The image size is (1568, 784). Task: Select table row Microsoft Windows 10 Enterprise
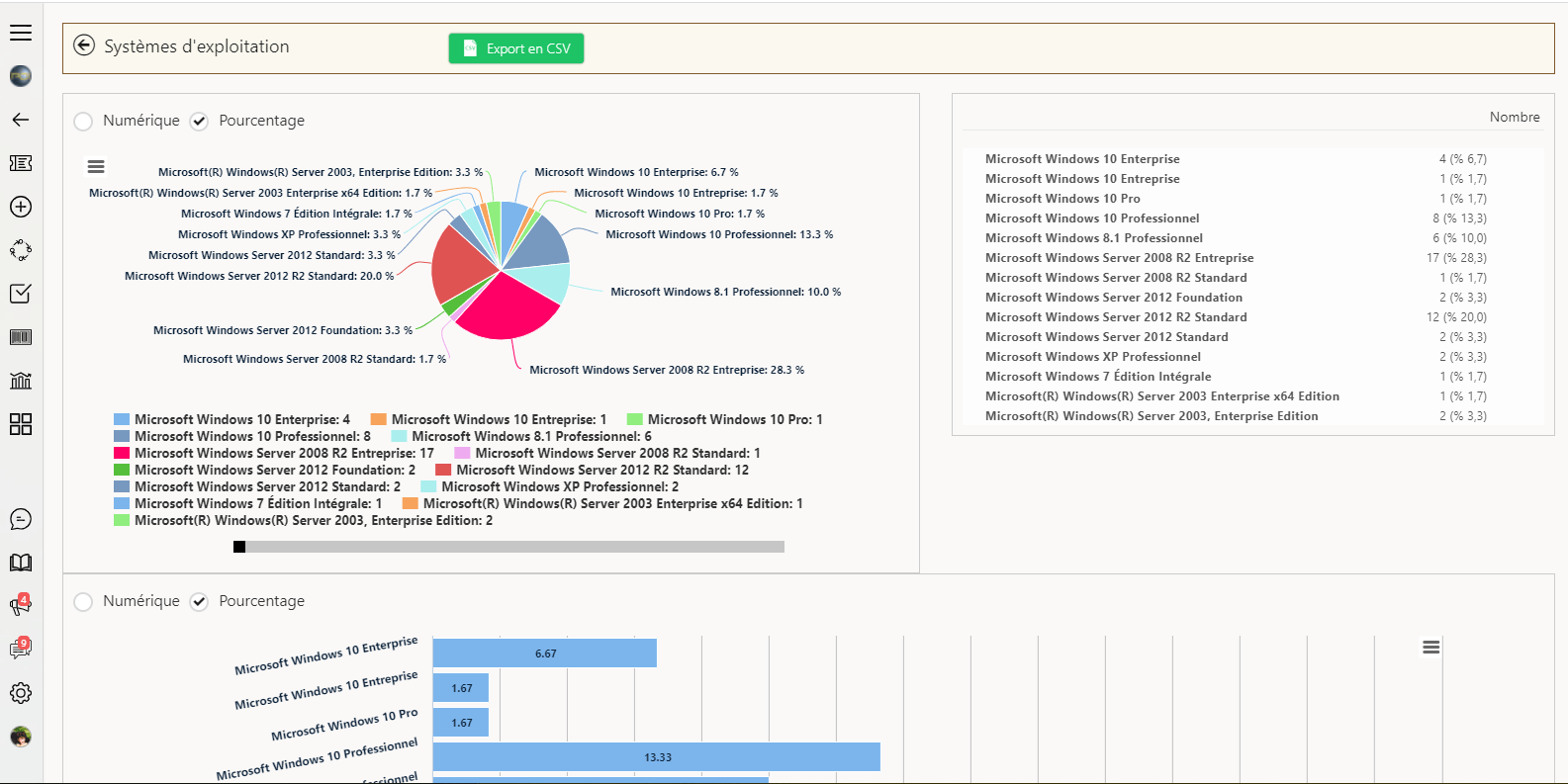(x=1252, y=158)
